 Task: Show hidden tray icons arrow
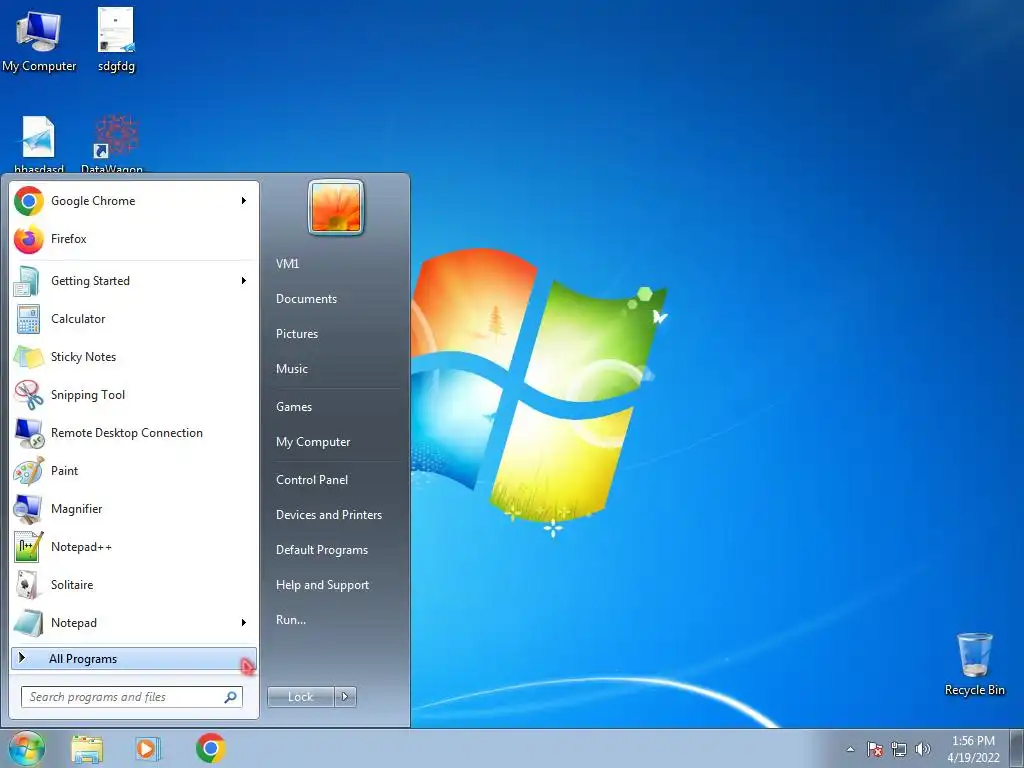[x=850, y=749]
